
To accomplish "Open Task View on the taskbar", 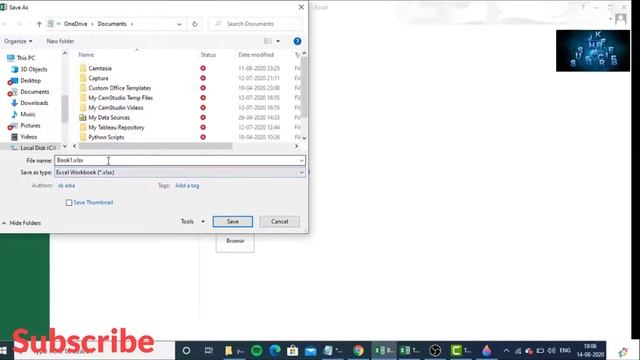I will (x=209, y=351).
